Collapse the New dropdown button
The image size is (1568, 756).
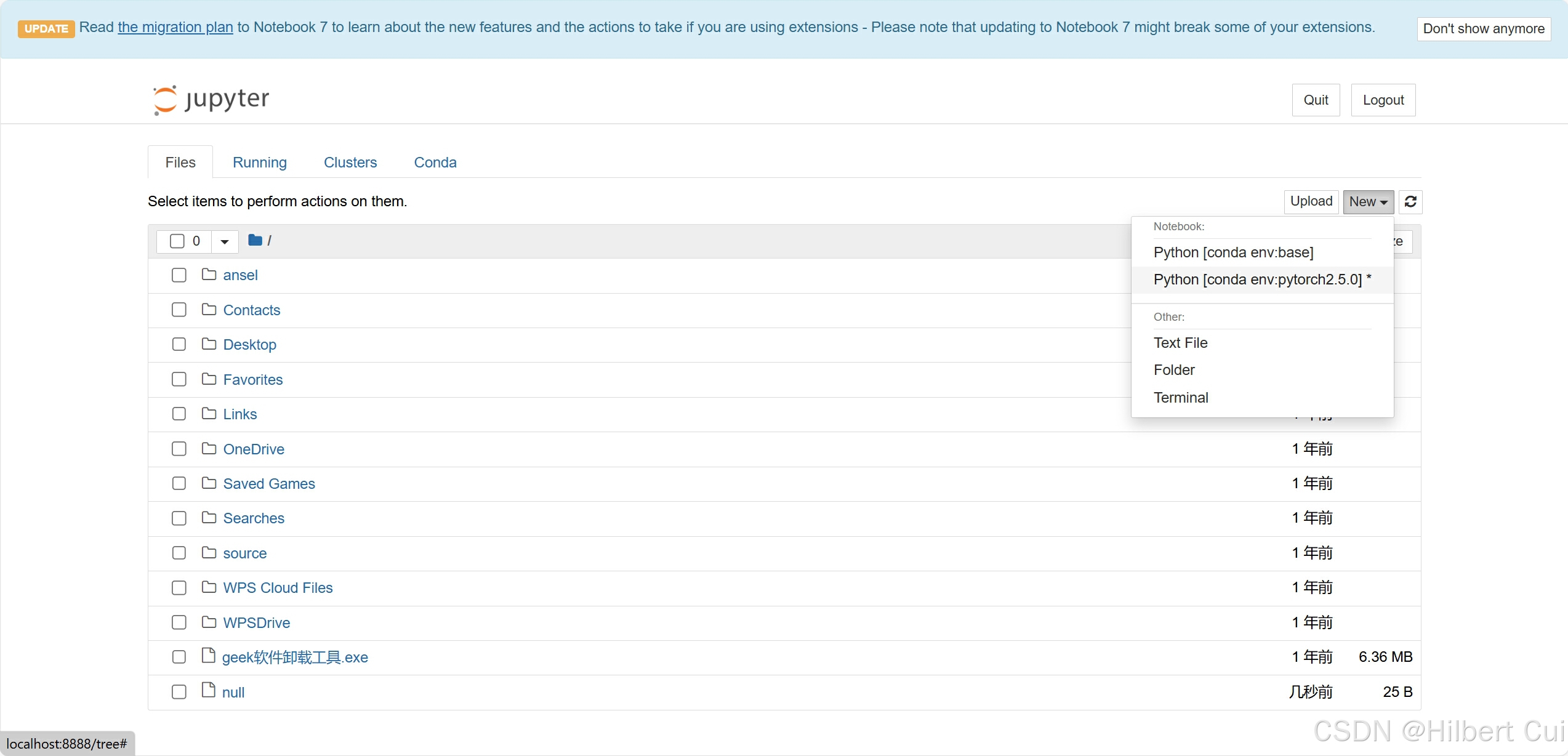tap(1368, 201)
